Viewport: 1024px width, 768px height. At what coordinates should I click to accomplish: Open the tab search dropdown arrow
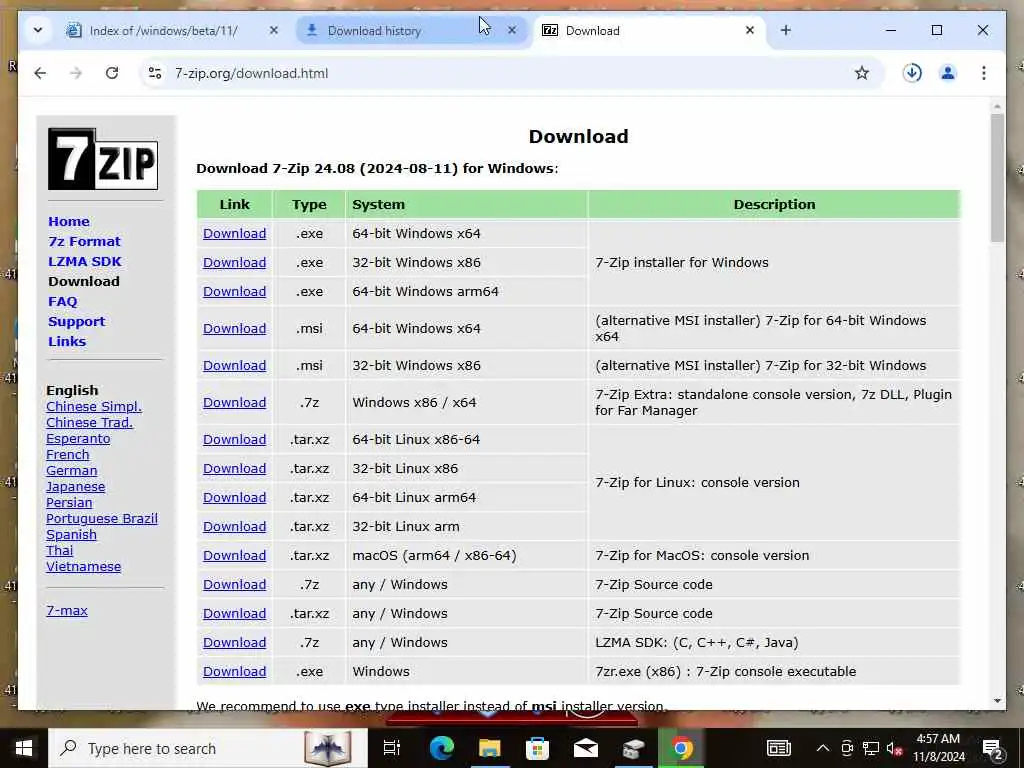coord(38,30)
